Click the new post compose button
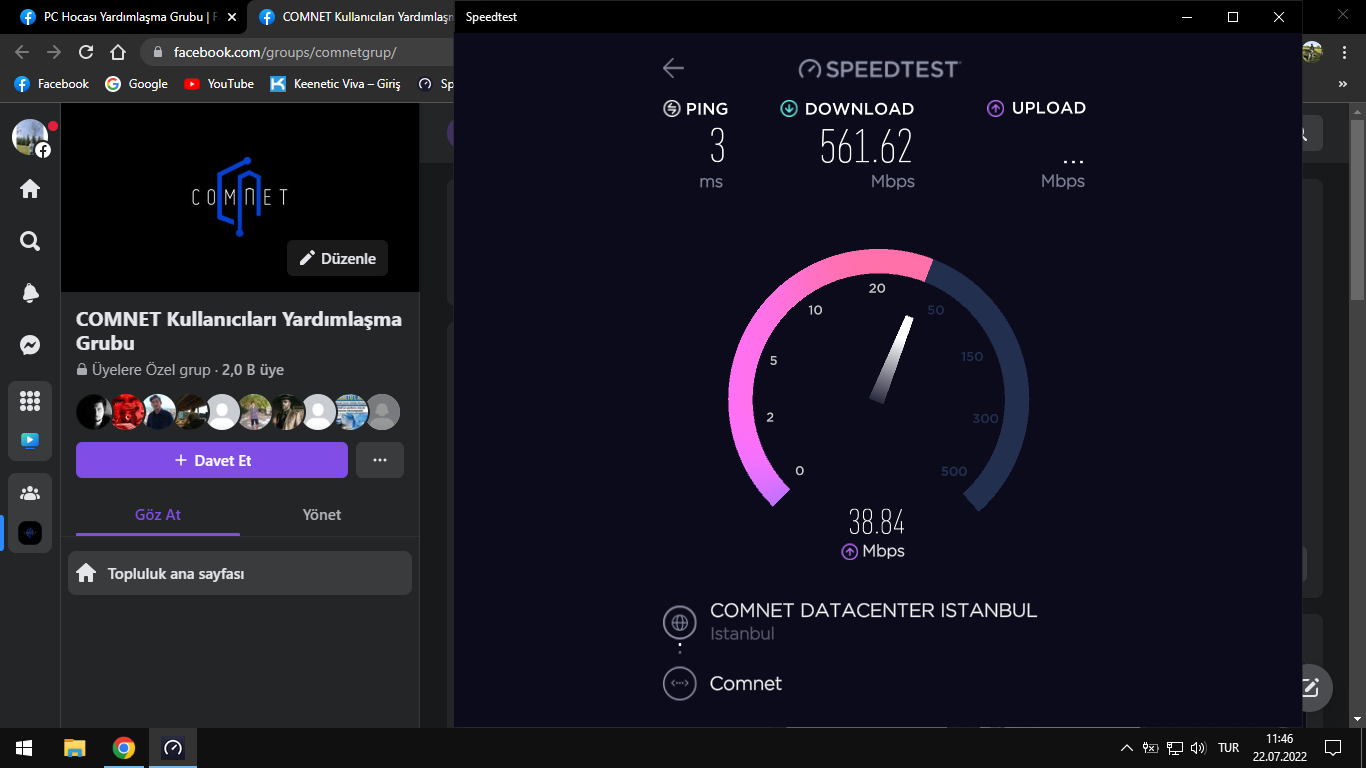This screenshot has width=1366, height=768. [1311, 687]
